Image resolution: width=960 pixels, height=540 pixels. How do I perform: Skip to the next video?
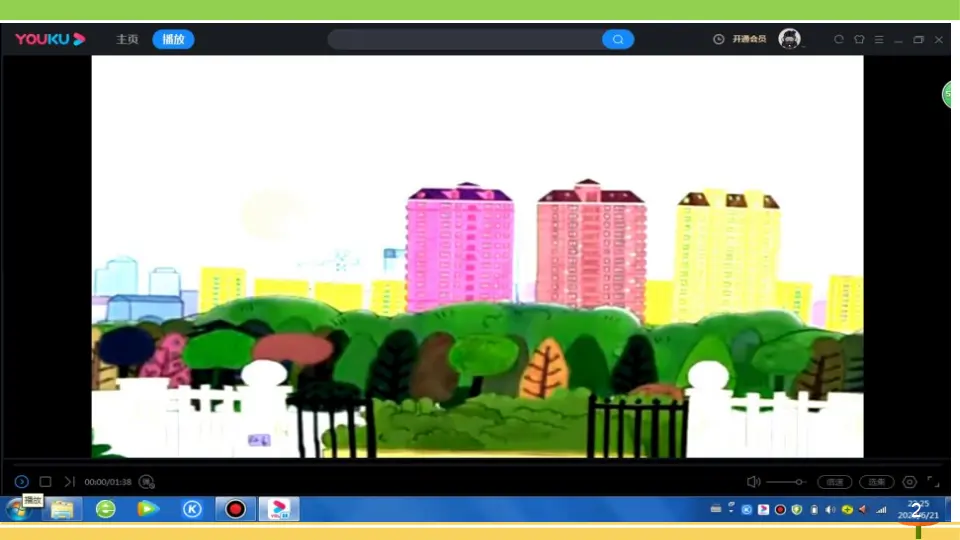pyautogui.click(x=69, y=482)
